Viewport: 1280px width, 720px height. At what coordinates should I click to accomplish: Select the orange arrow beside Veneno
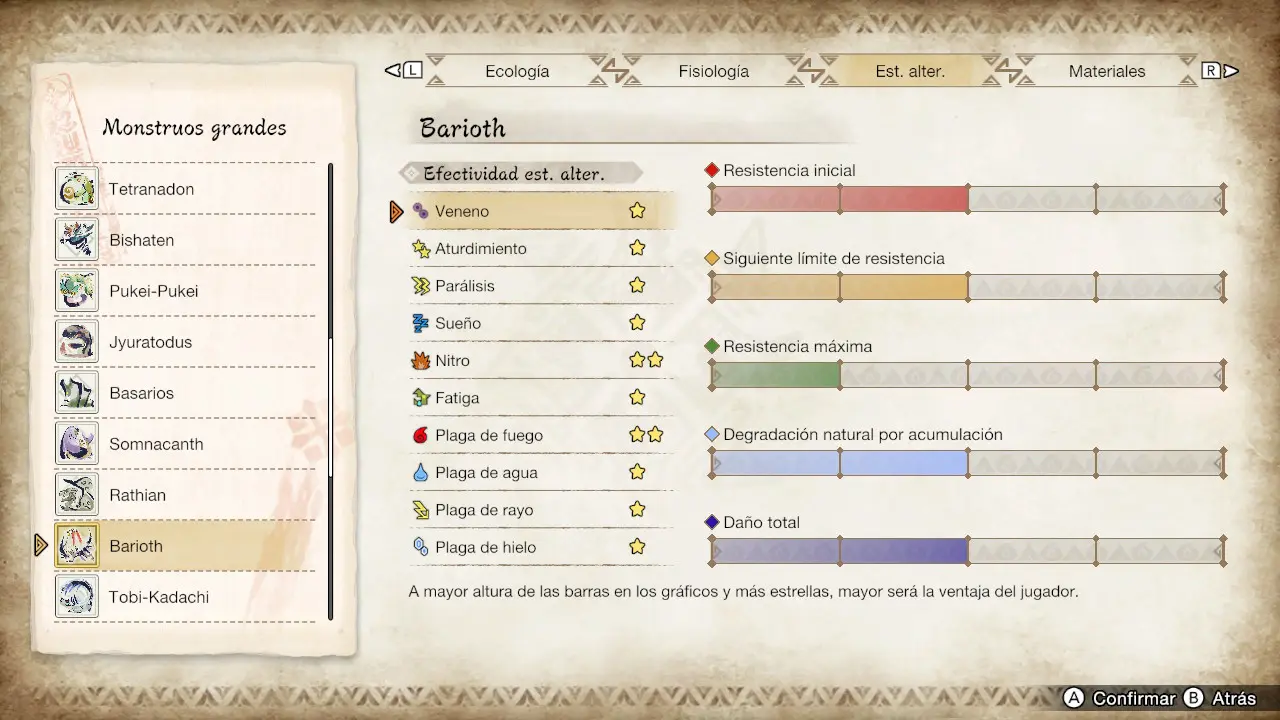coord(397,211)
